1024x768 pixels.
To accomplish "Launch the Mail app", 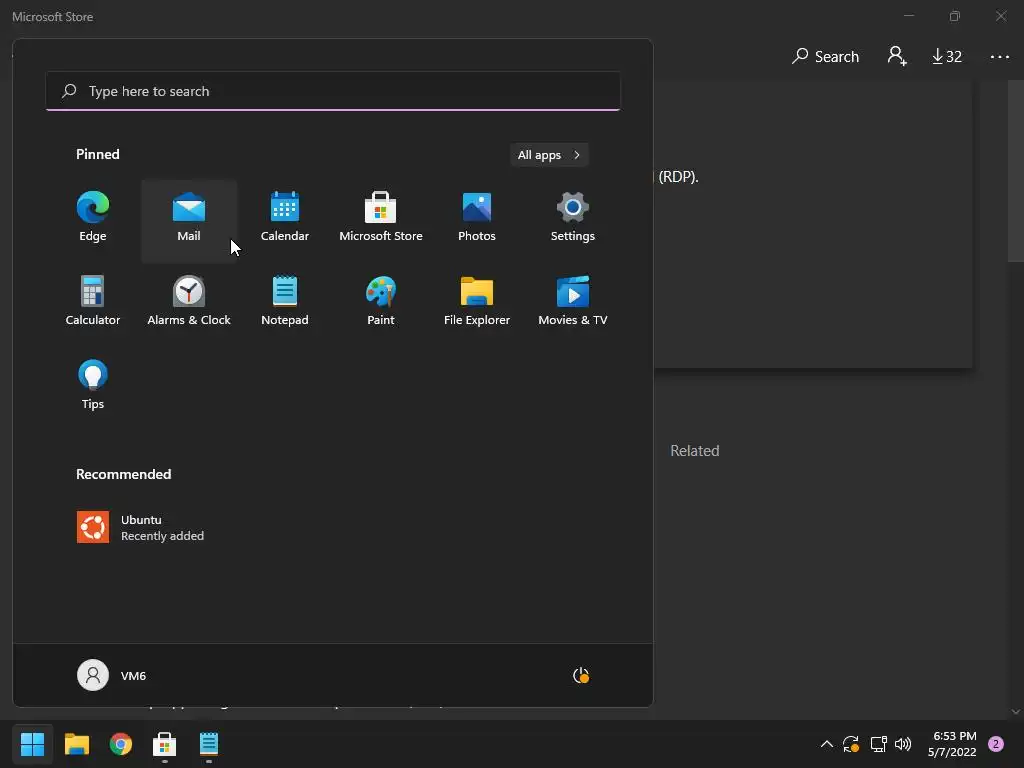I will (x=189, y=219).
